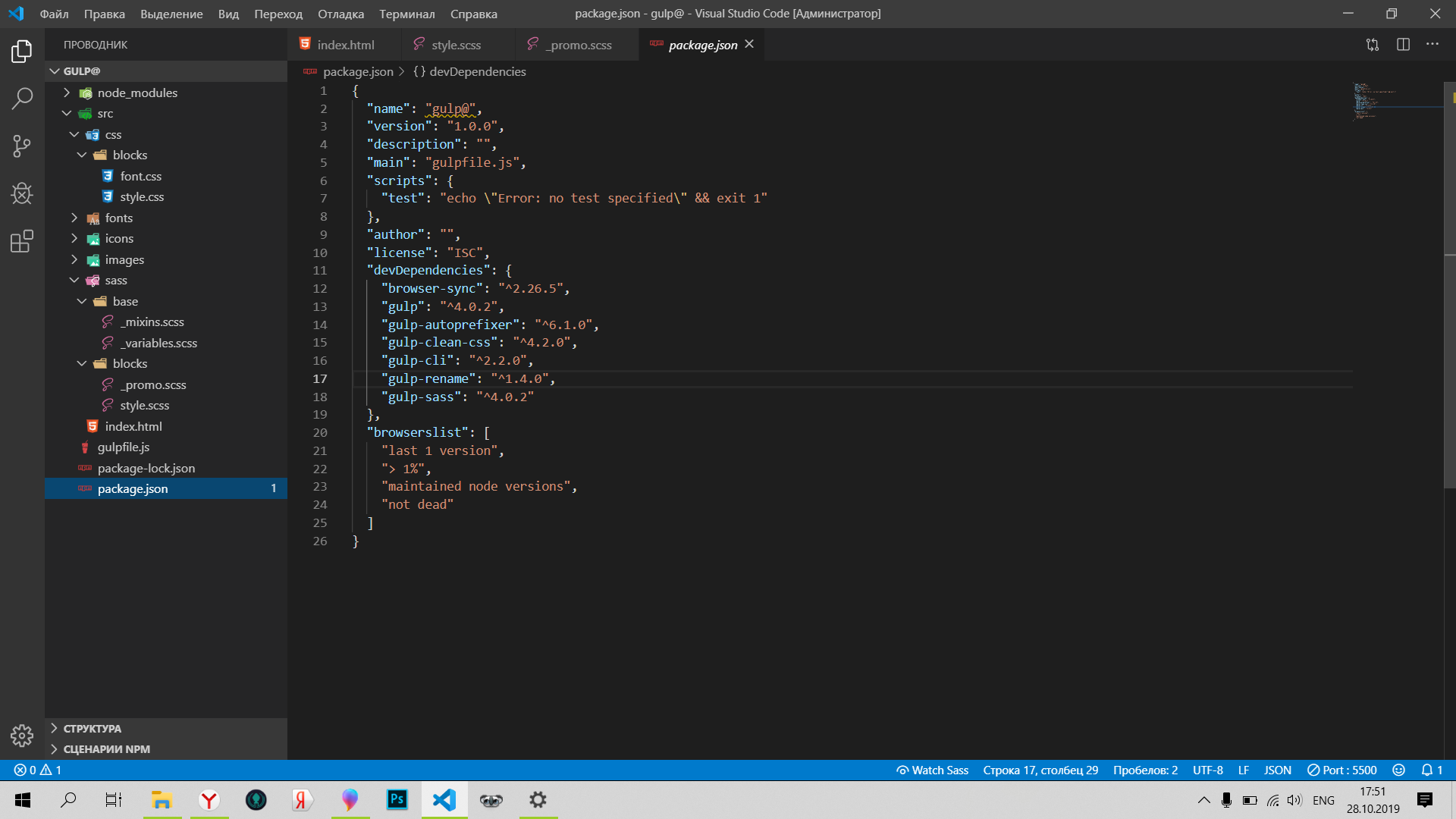
Task: Open style.css file in explorer
Action: tap(142, 196)
